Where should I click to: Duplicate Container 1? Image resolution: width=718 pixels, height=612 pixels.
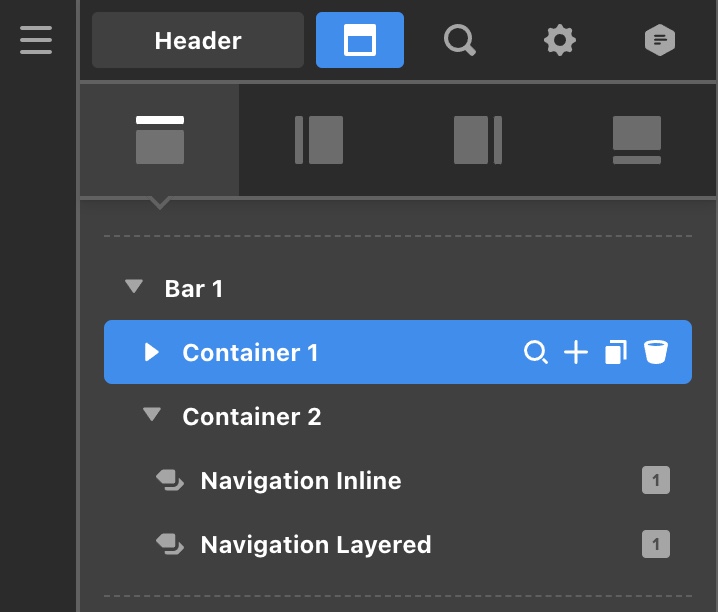click(x=616, y=352)
